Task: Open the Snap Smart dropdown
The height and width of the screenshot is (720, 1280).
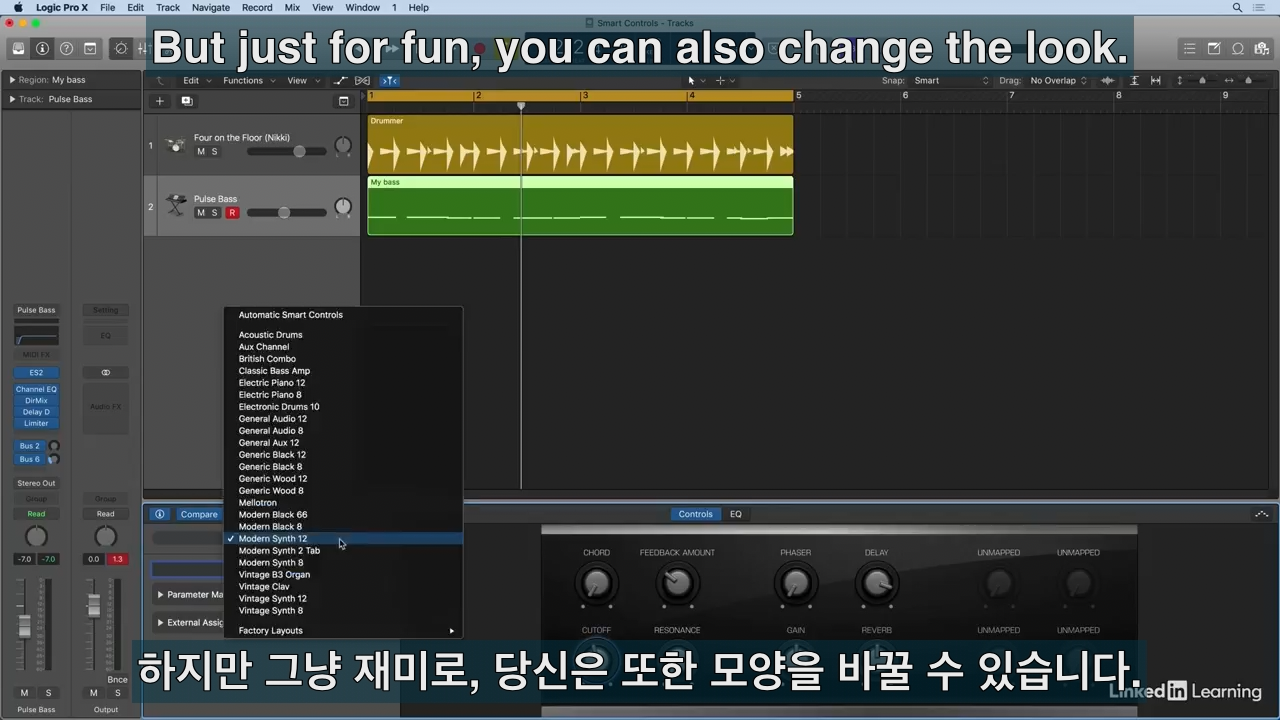Action: (950, 81)
